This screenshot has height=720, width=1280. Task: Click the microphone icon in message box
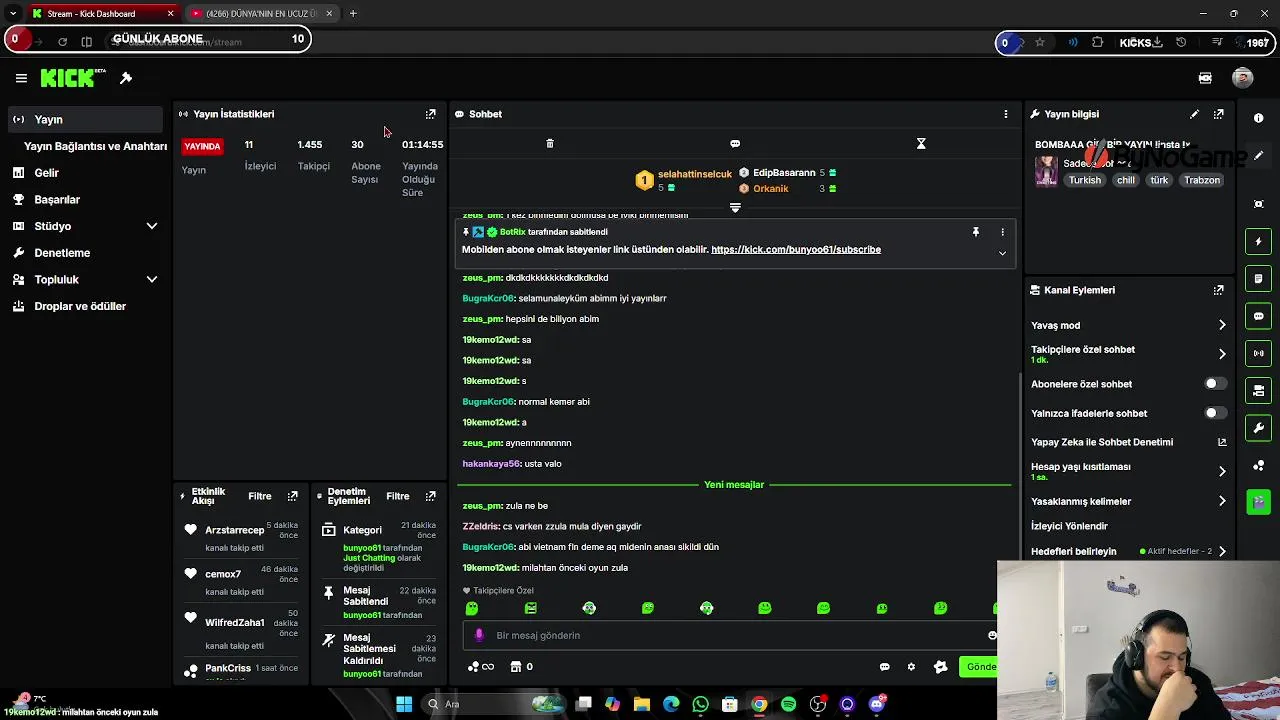(x=479, y=635)
